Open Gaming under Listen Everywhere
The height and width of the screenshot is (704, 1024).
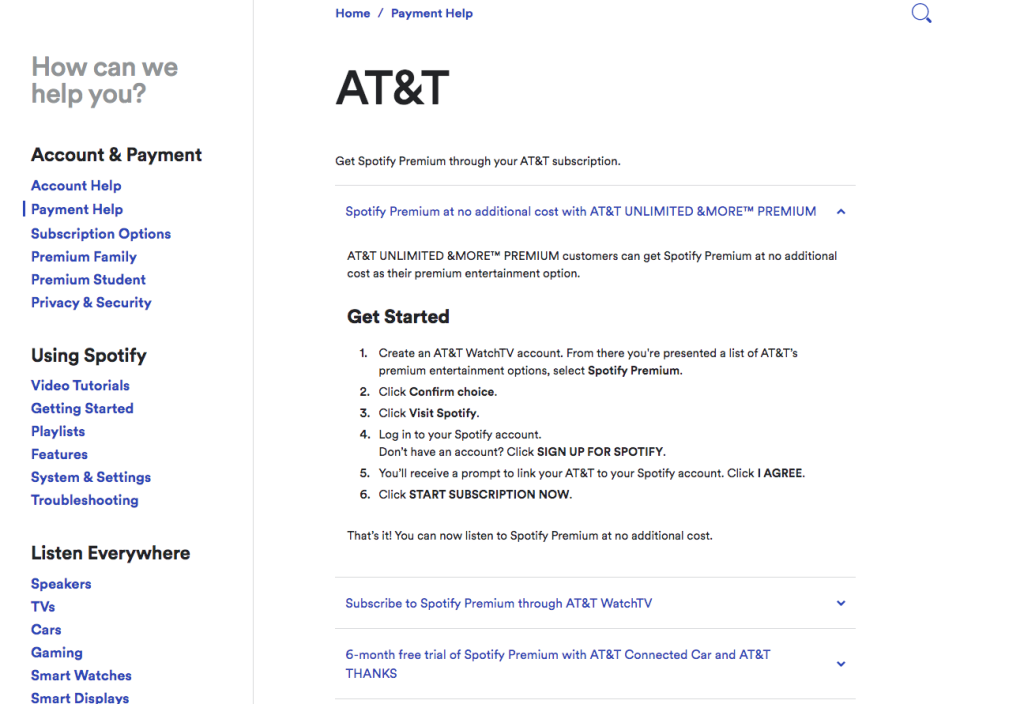click(x=56, y=652)
